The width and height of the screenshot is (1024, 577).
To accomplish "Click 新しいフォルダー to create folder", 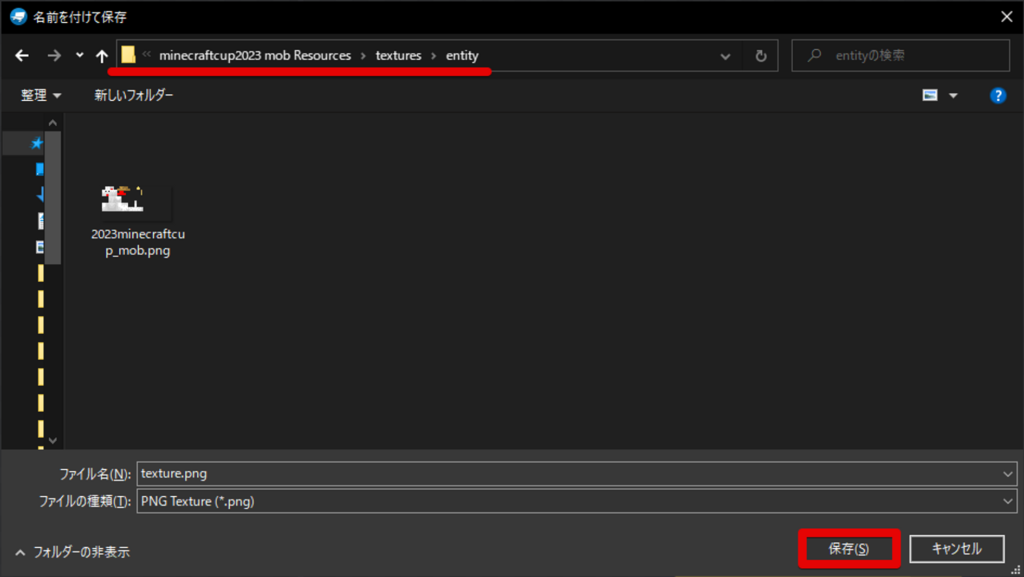I will (x=133, y=95).
